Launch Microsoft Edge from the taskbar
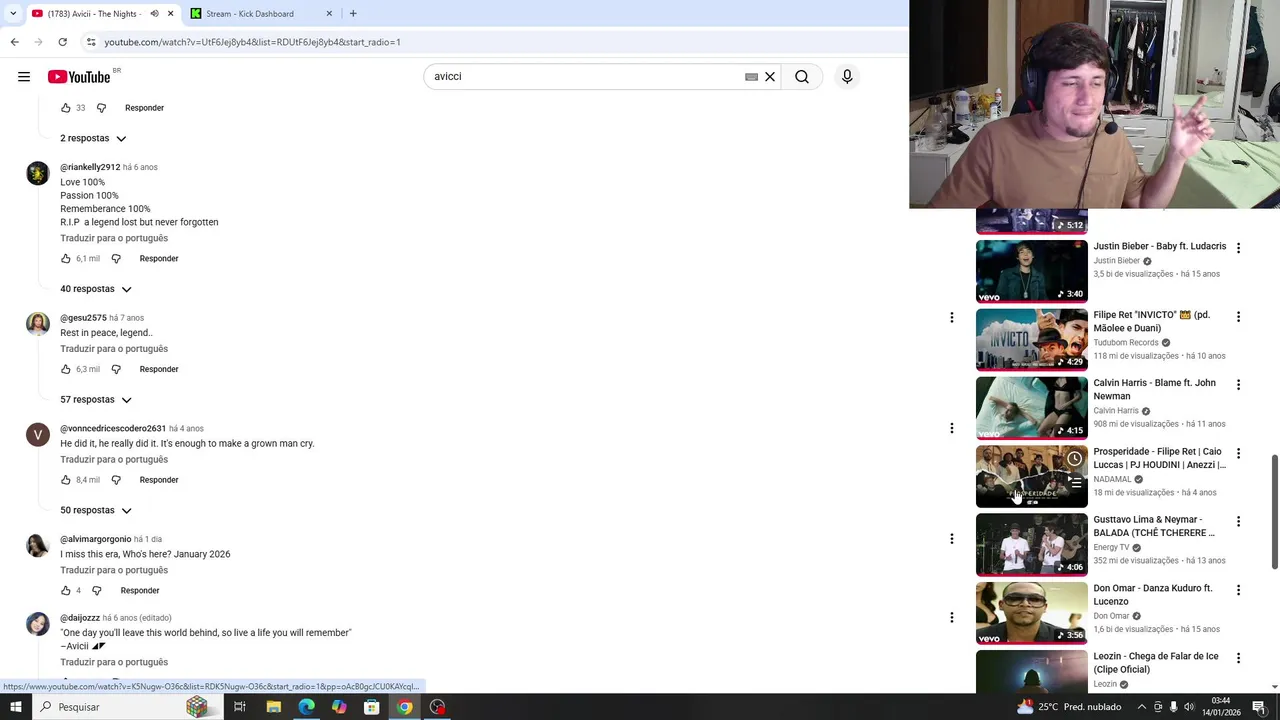 click(x=306, y=707)
